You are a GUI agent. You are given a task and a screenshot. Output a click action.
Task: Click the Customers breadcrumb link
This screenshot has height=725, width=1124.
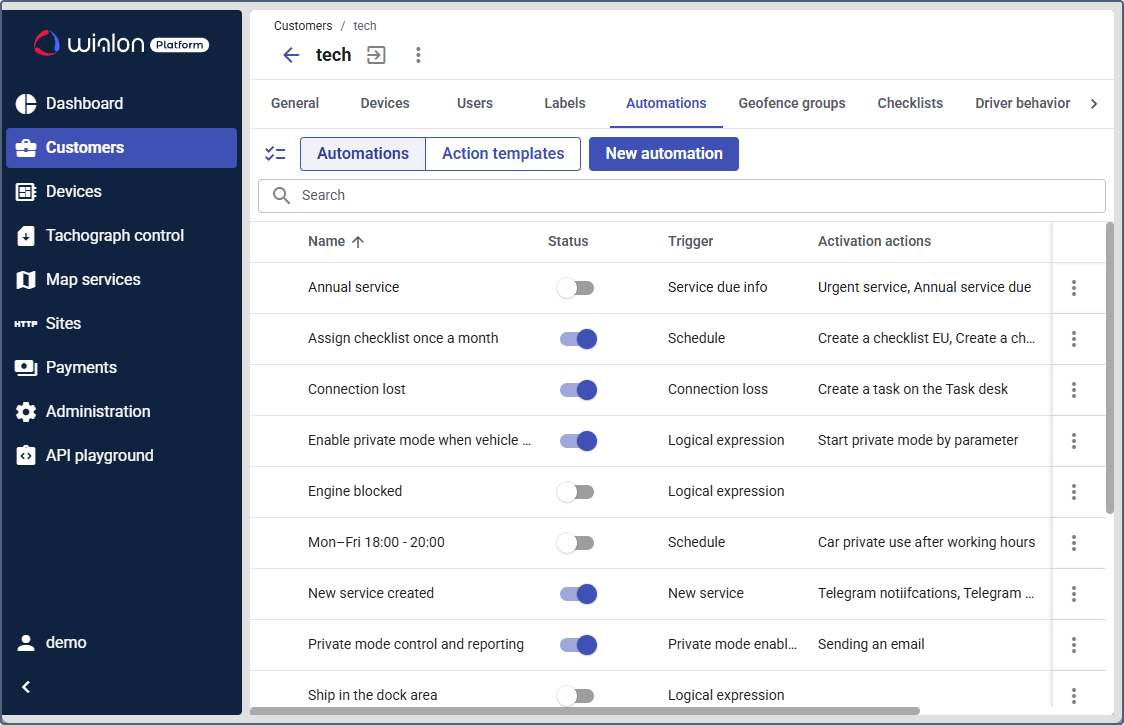[303, 26]
